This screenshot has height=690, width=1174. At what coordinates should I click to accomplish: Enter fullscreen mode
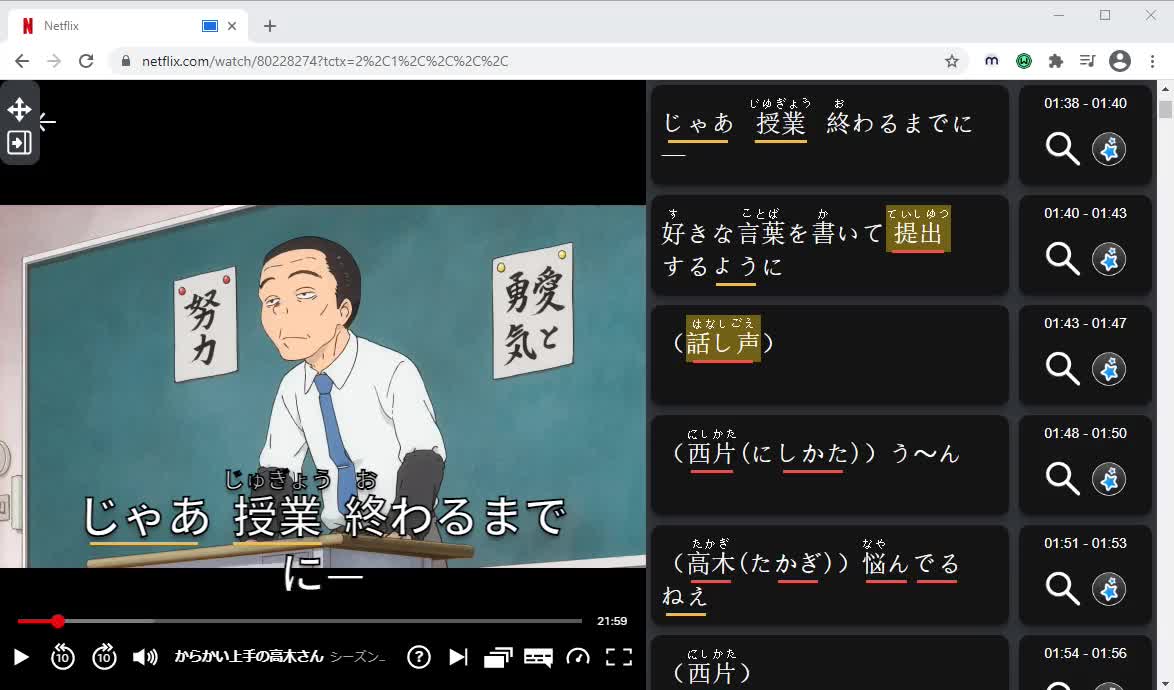tap(619, 657)
